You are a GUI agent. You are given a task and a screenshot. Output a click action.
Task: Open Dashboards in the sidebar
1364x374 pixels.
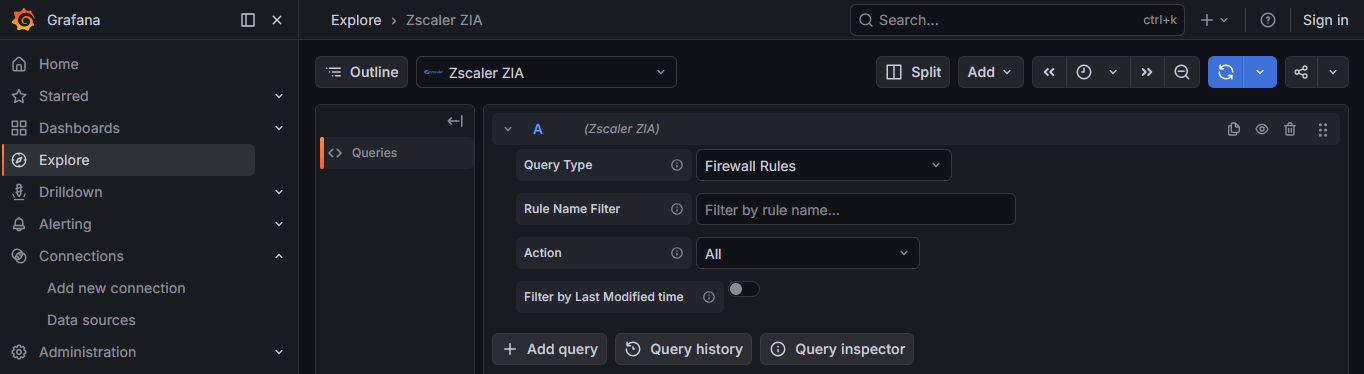(x=79, y=128)
